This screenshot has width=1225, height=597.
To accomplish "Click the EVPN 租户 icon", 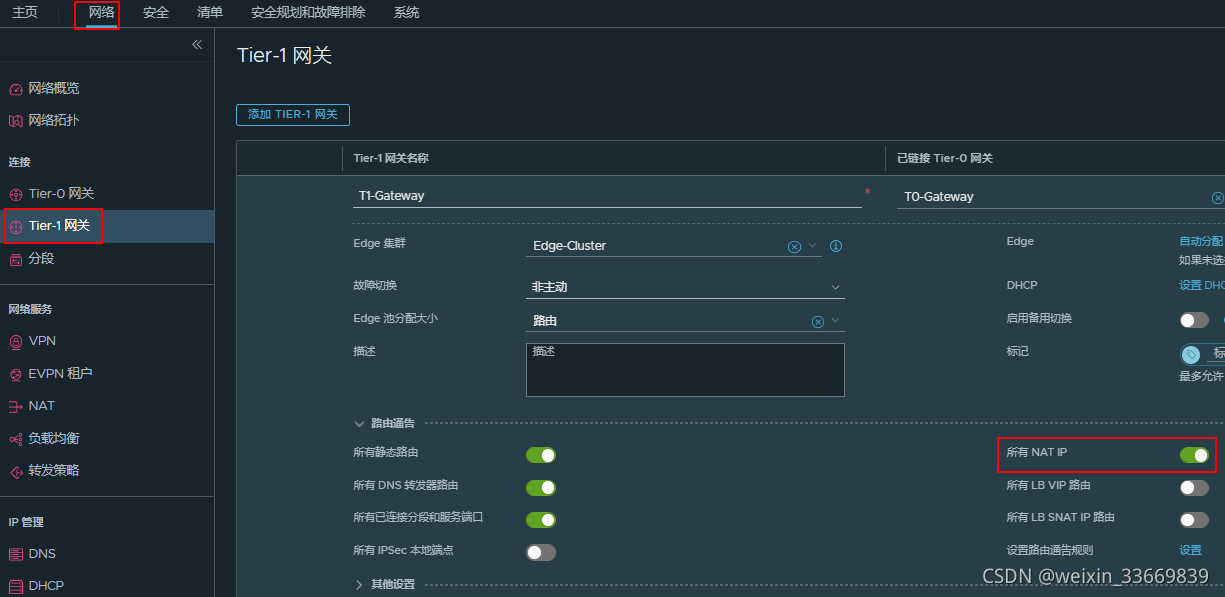I will point(15,374).
